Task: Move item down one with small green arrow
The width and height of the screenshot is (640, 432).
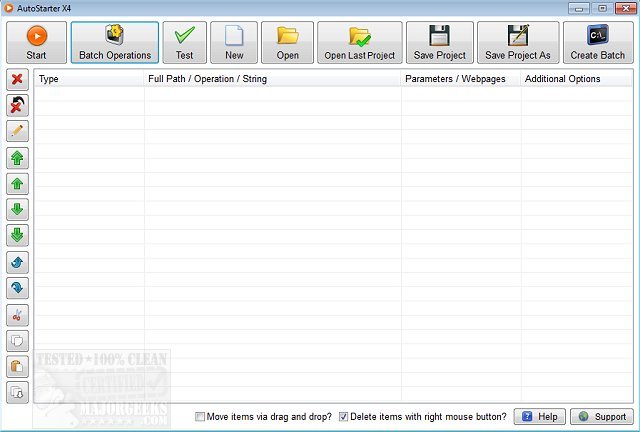Action: (x=17, y=209)
